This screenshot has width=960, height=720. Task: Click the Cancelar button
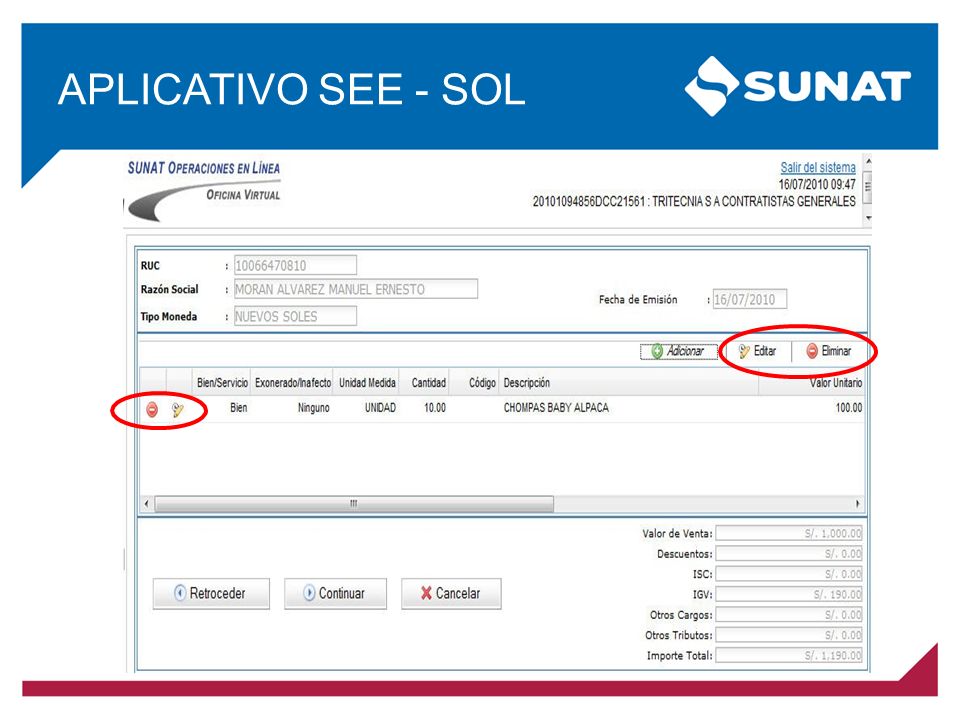point(451,593)
